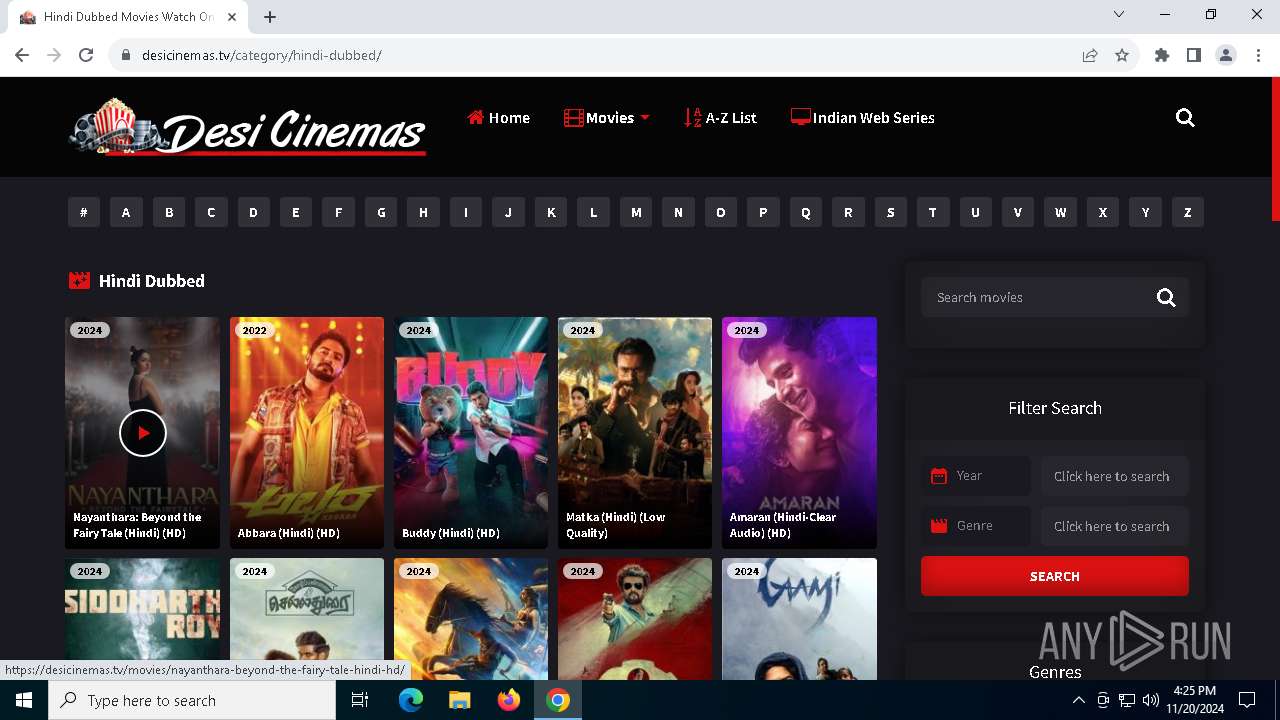
Task: Open the Chrome profile avatar icon
Action: click(1226, 55)
